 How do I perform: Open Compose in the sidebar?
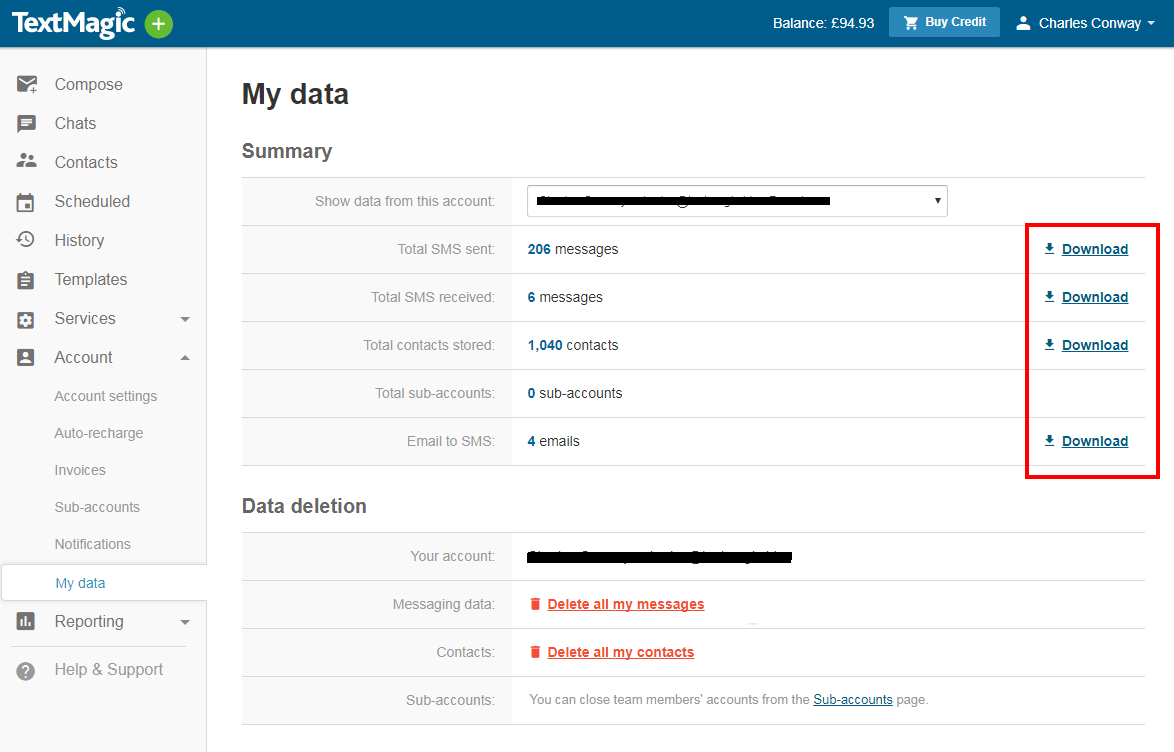[x=88, y=85]
